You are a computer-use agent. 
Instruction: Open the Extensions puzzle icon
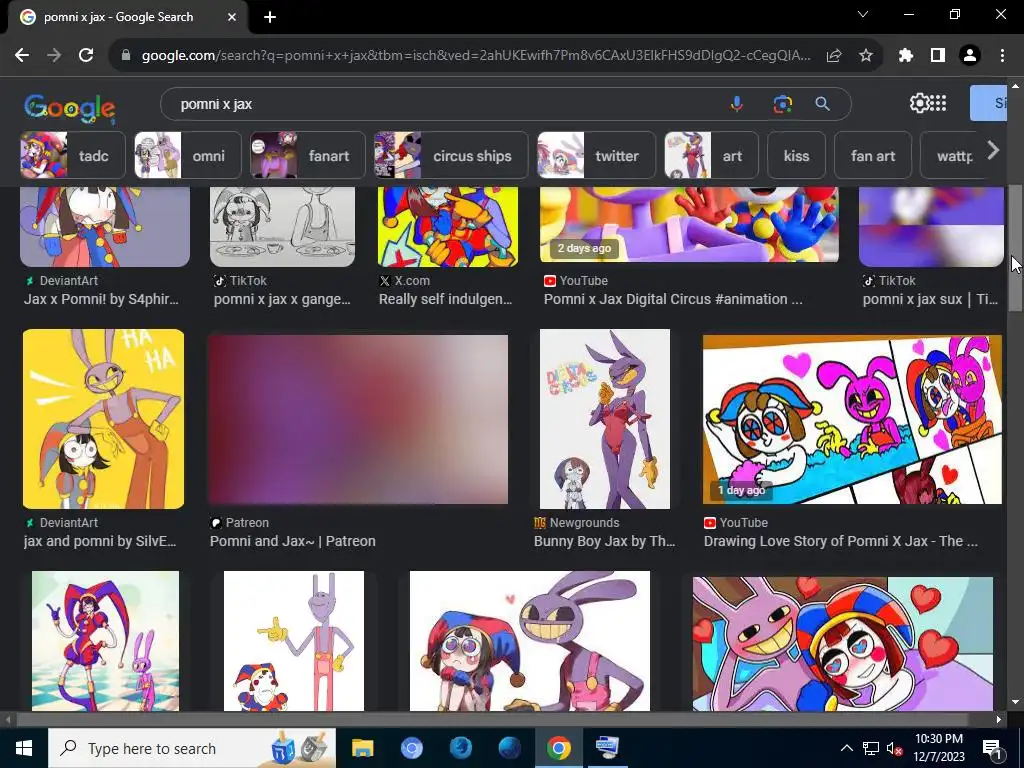pos(906,56)
